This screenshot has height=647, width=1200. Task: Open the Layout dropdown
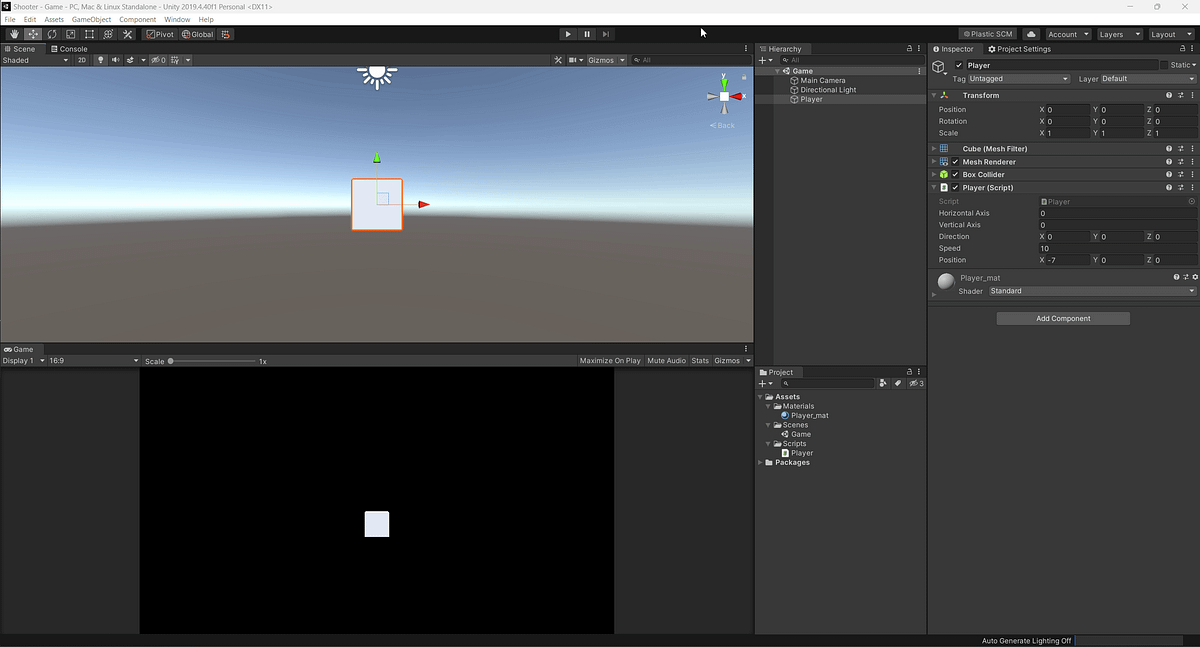point(1169,34)
